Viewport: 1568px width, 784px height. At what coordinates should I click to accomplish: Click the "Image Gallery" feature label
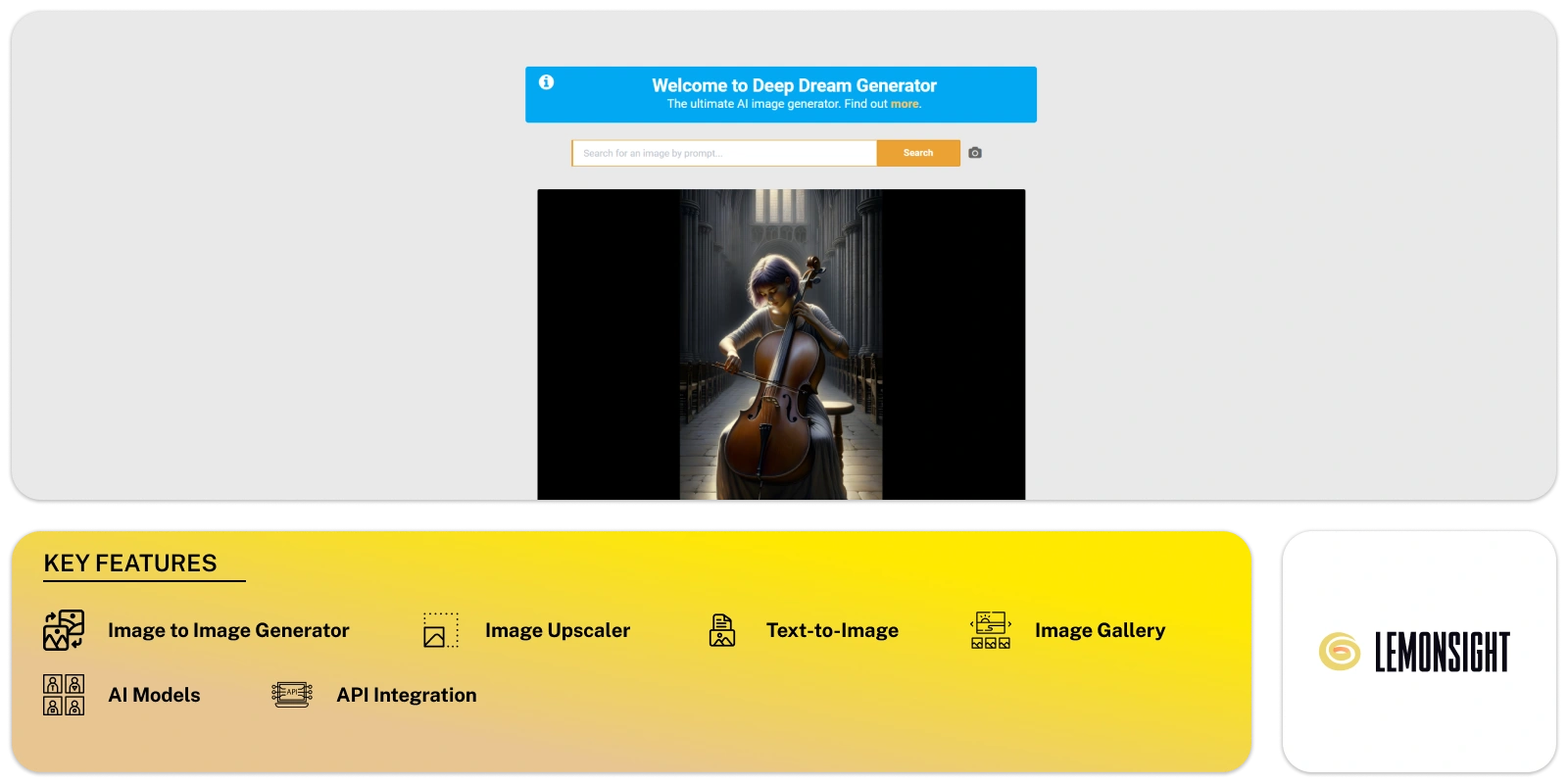coord(1100,630)
